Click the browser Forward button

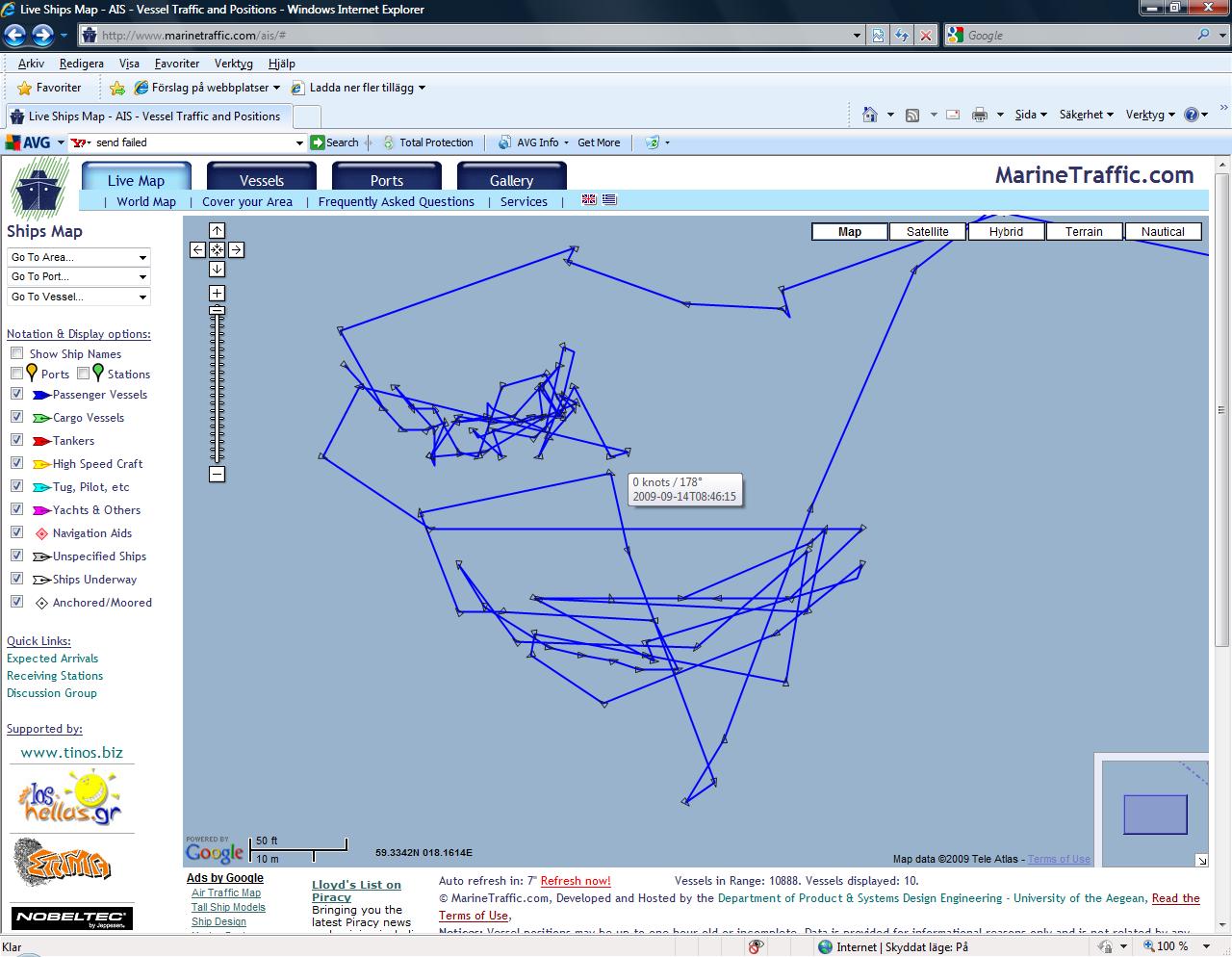42,36
